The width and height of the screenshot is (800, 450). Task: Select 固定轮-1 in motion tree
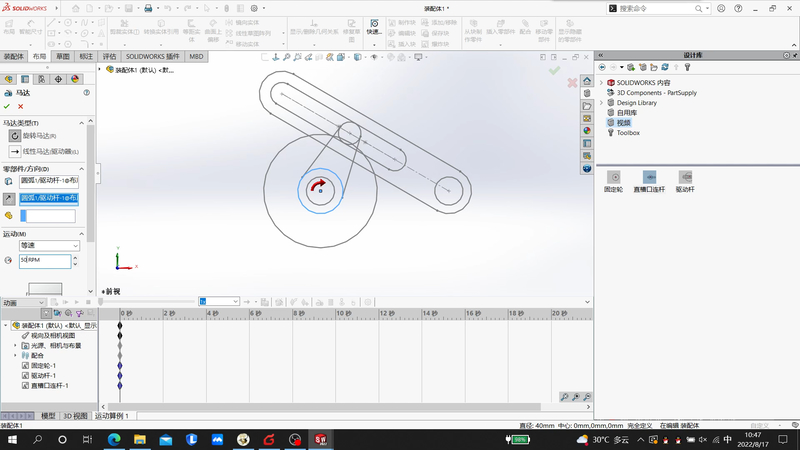coord(43,366)
